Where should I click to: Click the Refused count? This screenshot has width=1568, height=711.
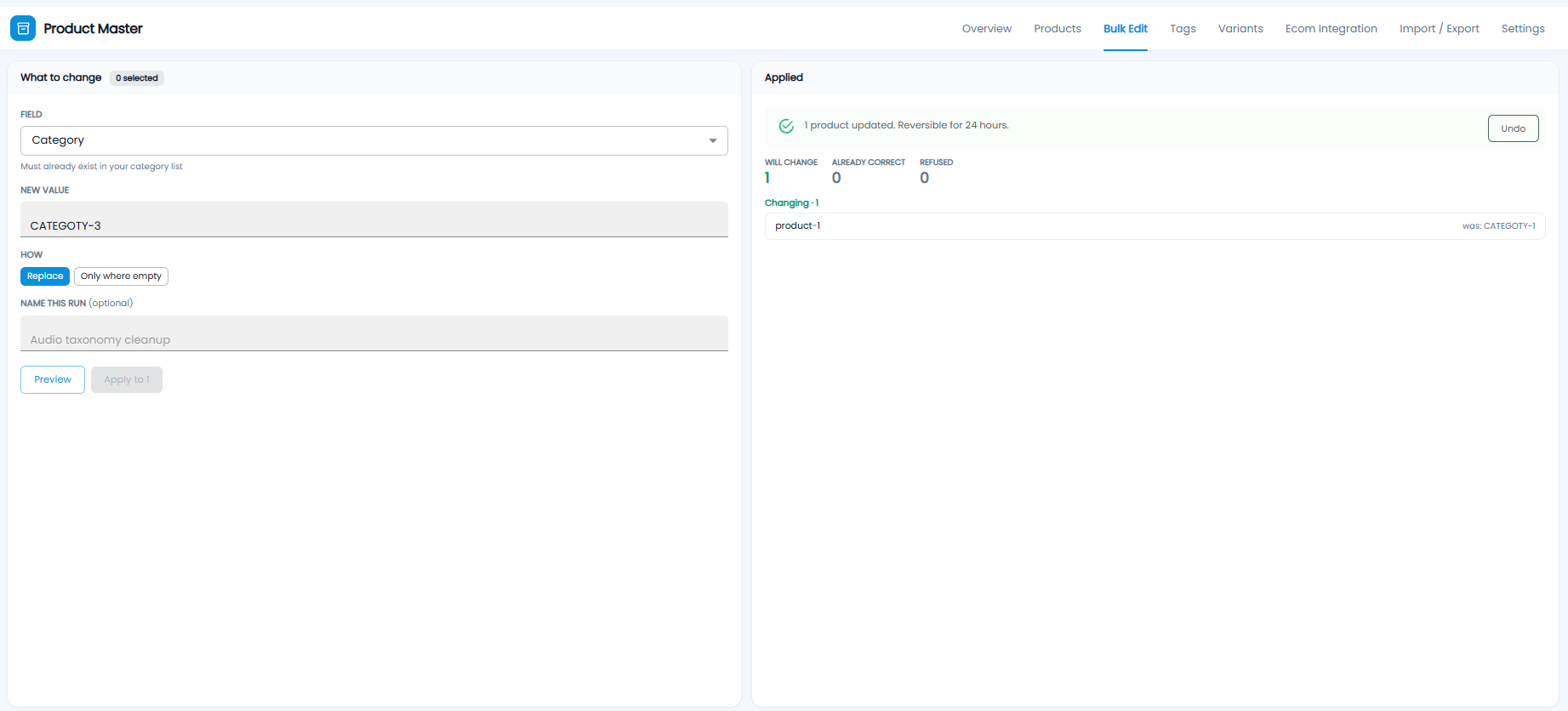point(925,178)
